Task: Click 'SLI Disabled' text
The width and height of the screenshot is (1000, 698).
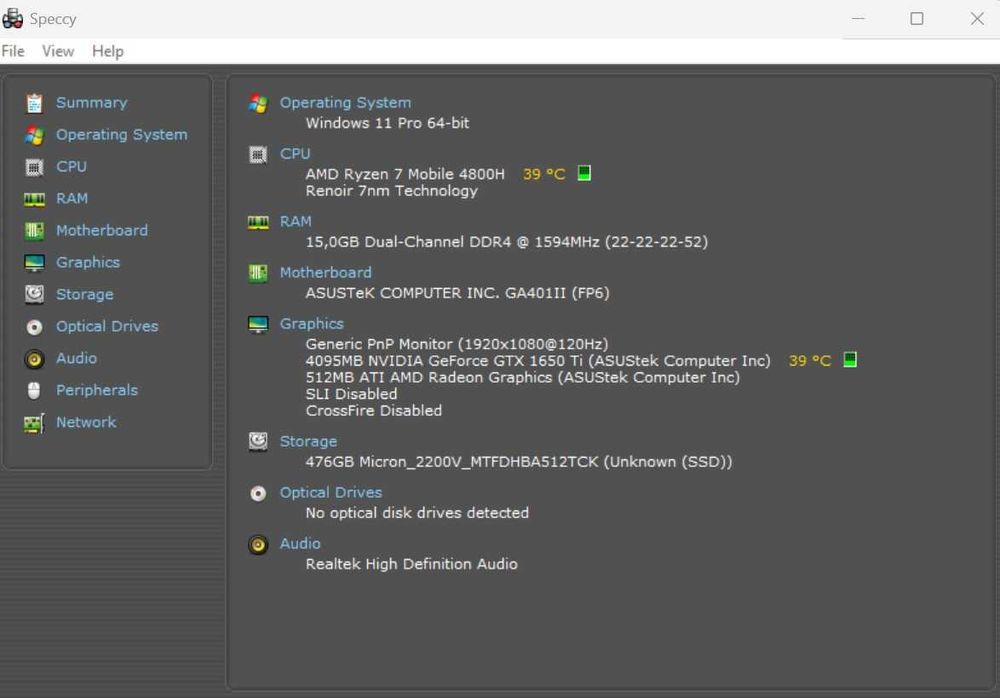Action: click(x=351, y=394)
